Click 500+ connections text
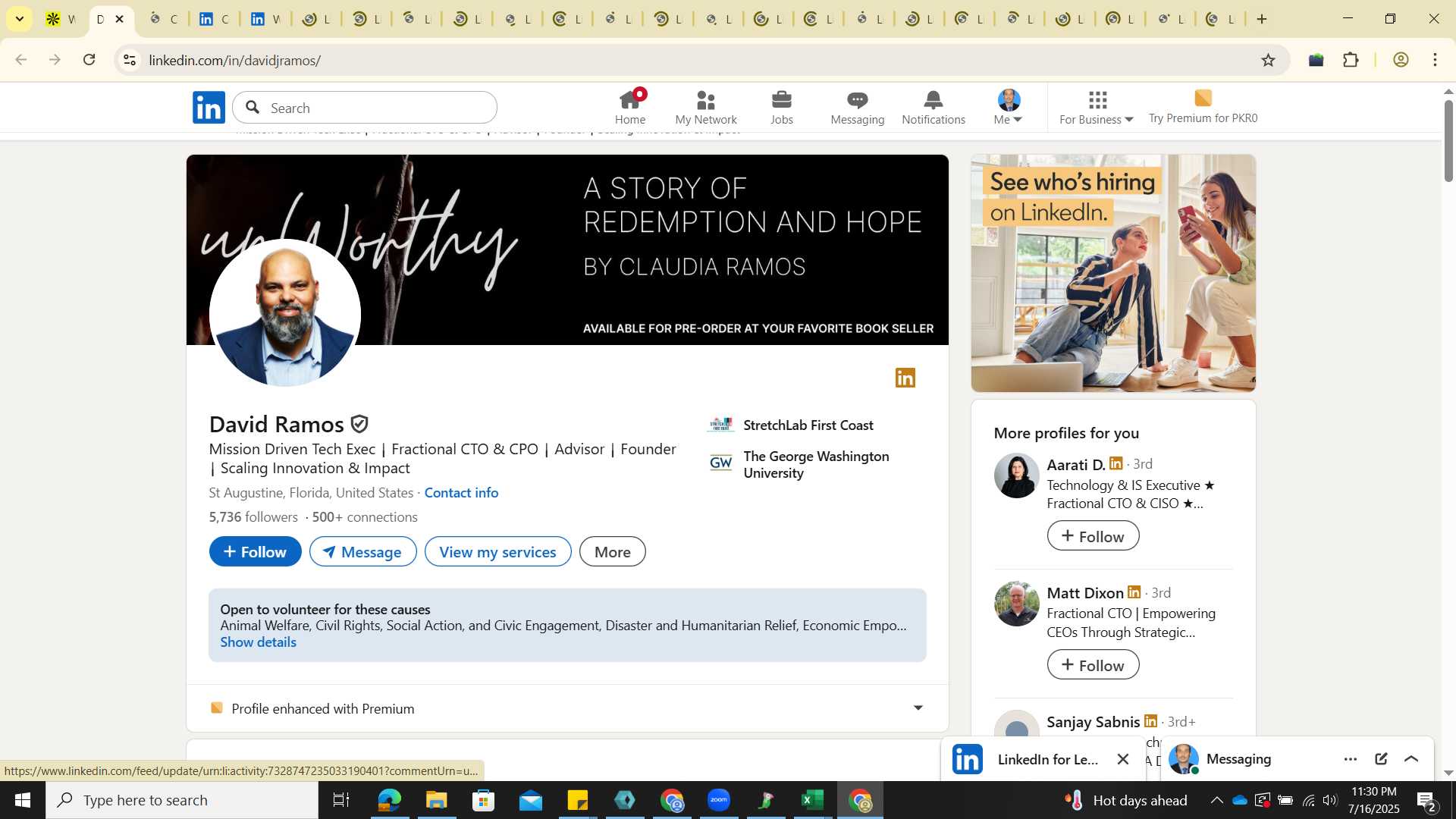This screenshot has width=1456, height=819. pos(365,517)
